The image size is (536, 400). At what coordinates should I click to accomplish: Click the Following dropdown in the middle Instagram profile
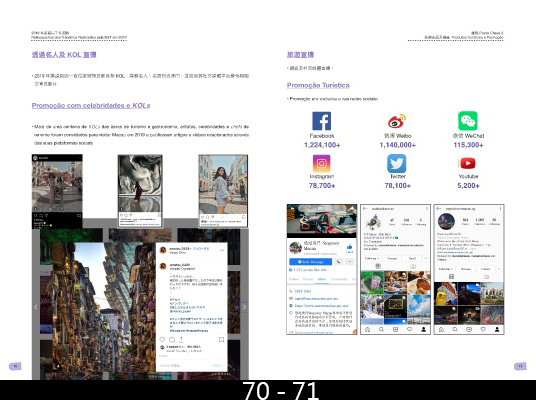(372, 258)
